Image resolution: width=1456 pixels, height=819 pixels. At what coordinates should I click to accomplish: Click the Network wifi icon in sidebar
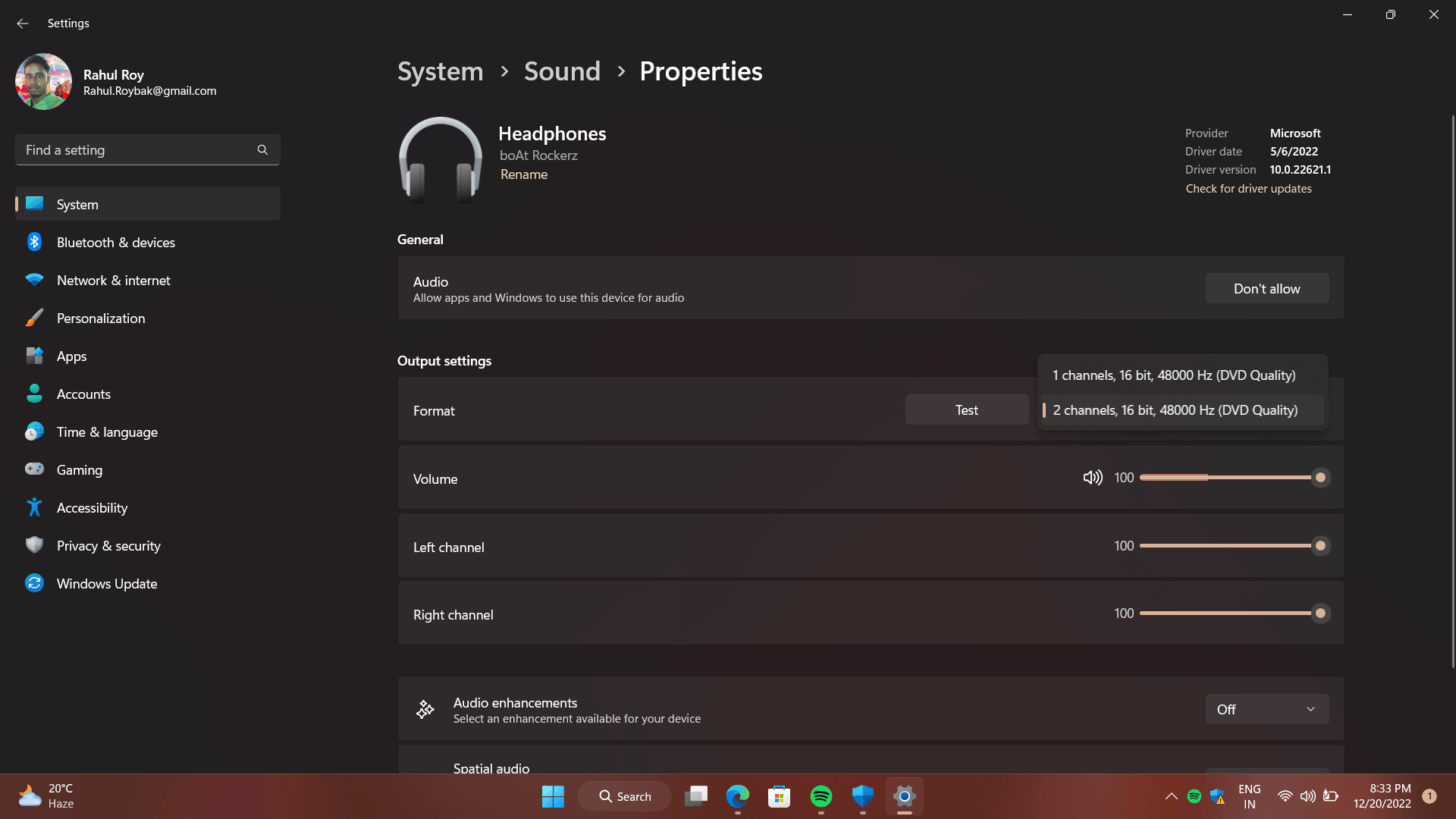click(x=35, y=280)
